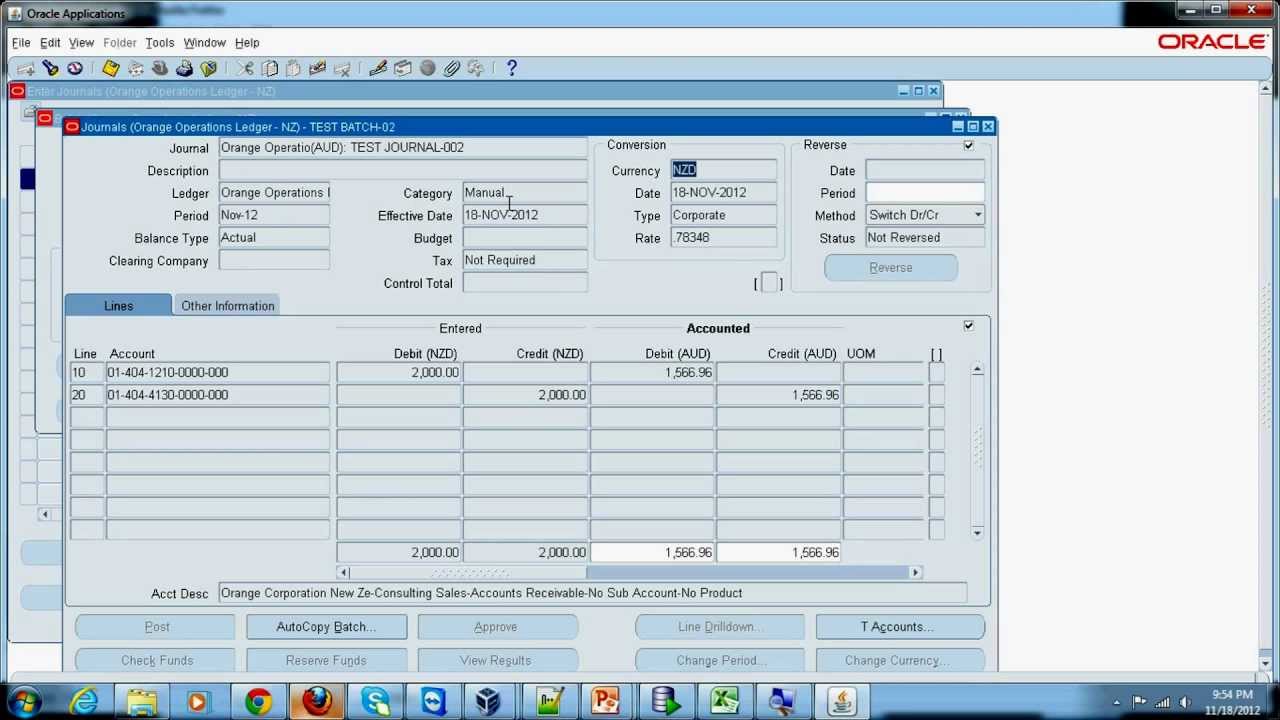Click the Rate field showing .78348

pyautogui.click(x=723, y=238)
